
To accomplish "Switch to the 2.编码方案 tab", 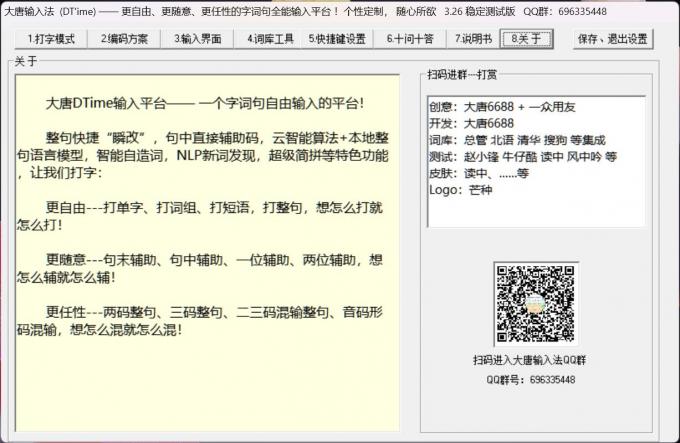I will tap(124, 39).
